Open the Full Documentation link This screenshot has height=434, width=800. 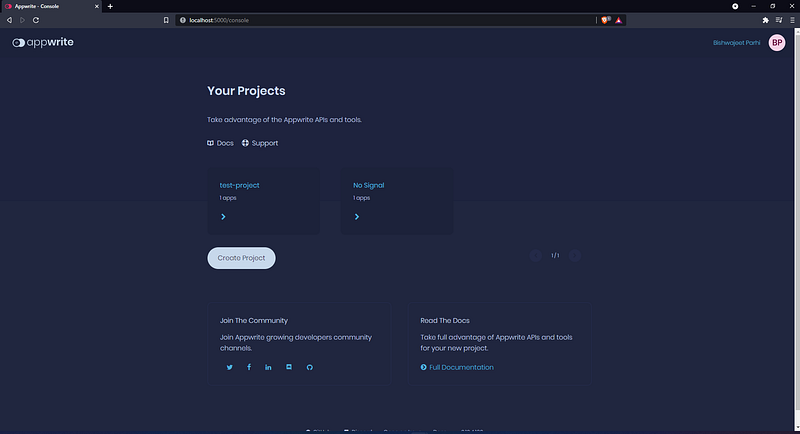tap(457, 367)
